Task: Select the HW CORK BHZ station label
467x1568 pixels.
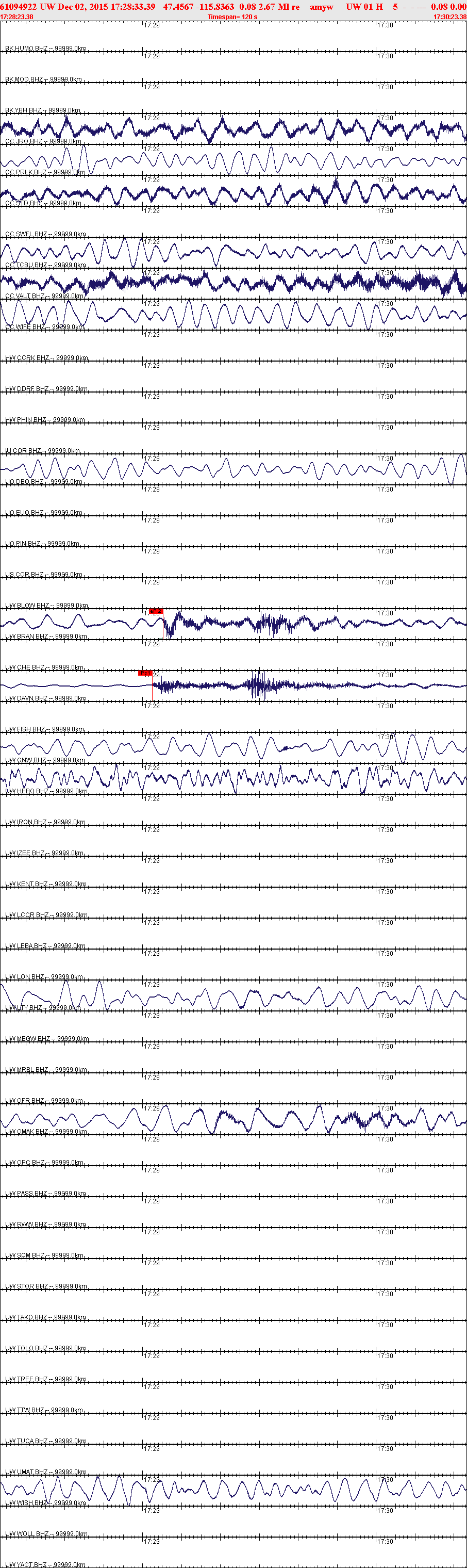Action: point(47,358)
